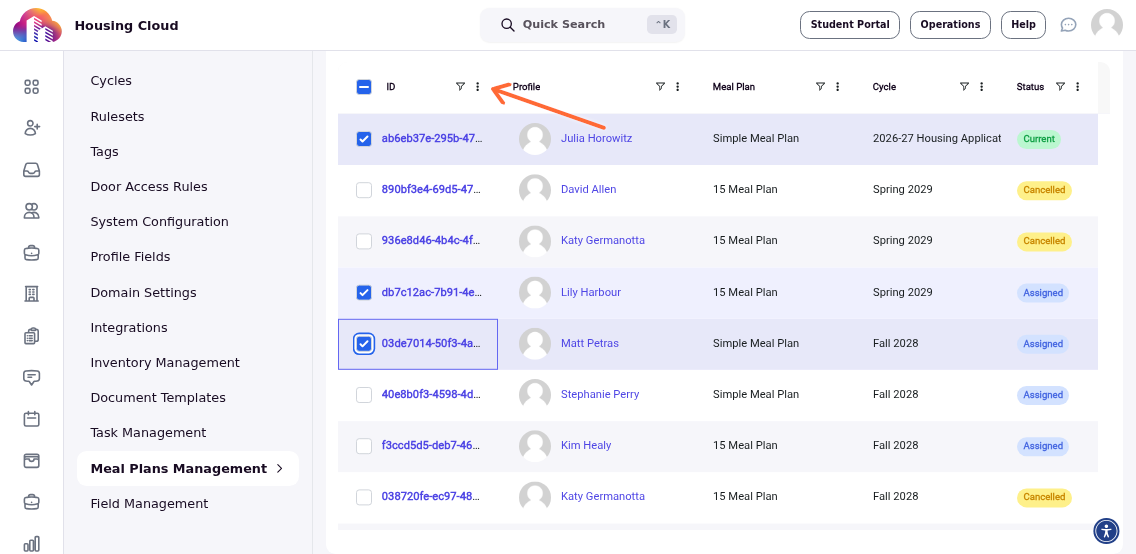This screenshot has width=1136, height=554.
Task: Open Stephanie Perry's profile link
Action: click(x=600, y=395)
